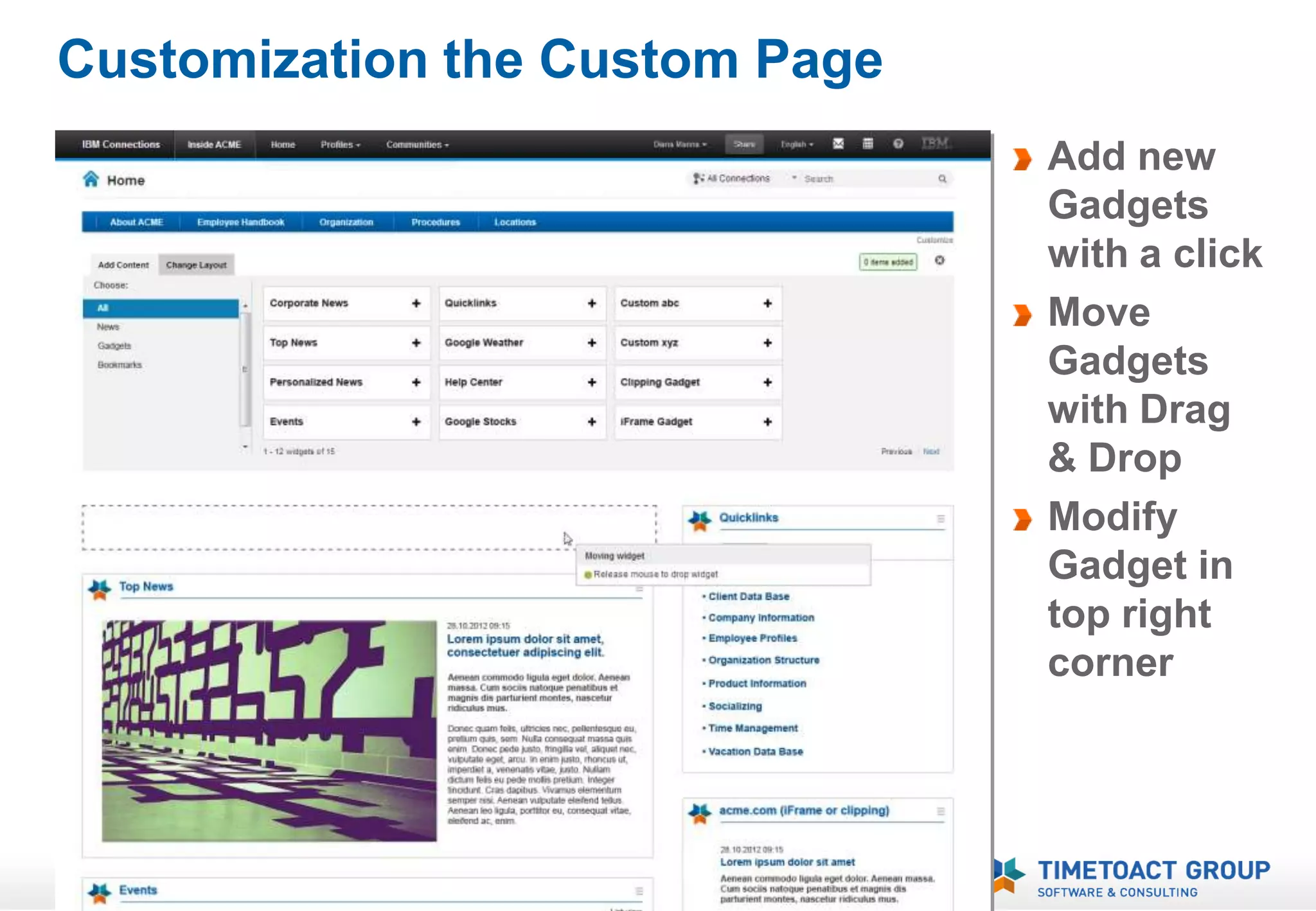The image size is (1316, 911).
Task: Open the help question-mark icon
Action: (x=898, y=144)
